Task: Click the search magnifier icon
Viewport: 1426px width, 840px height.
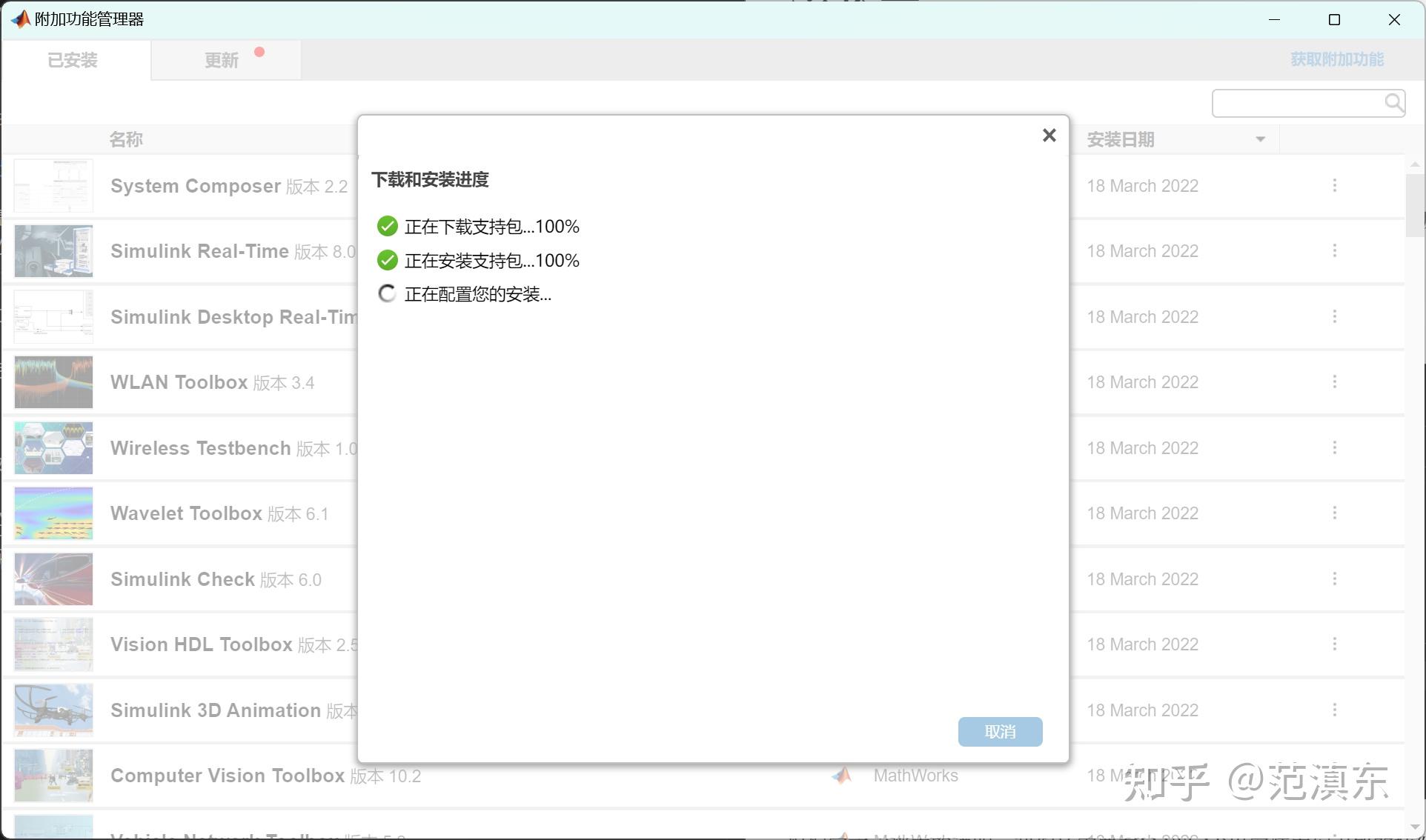Action: point(1393,102)
